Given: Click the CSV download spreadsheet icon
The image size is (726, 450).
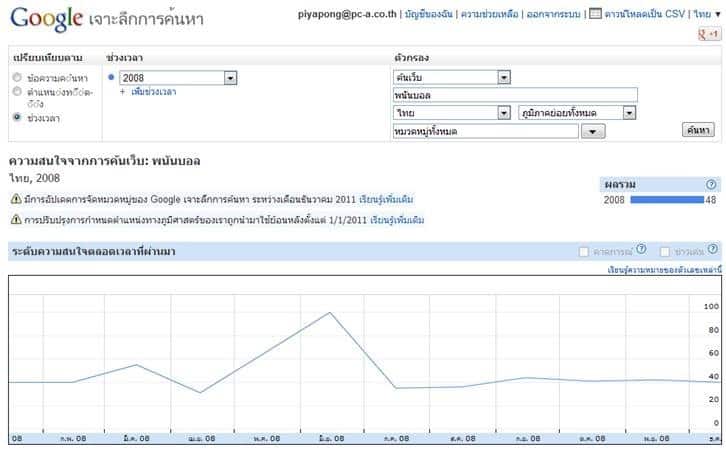Looking at the screenshot, I should point(595,15).
